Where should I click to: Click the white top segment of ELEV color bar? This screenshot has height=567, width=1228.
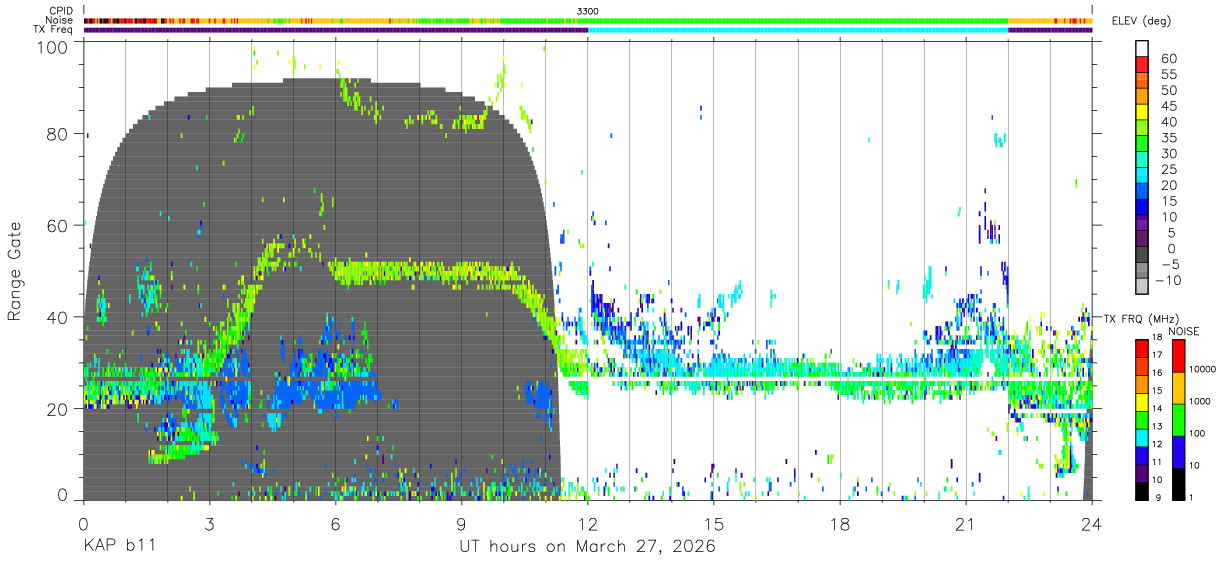point(1142,49)
